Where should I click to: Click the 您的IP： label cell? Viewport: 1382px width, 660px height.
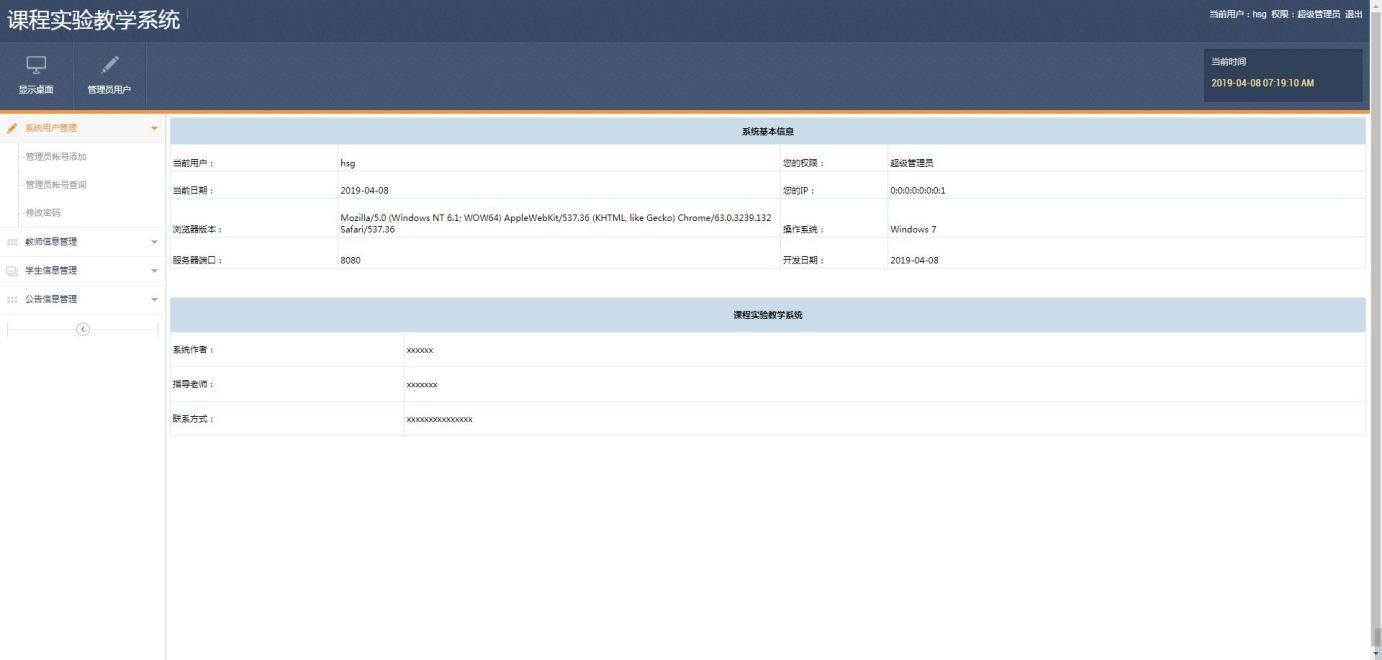point(834,185)
